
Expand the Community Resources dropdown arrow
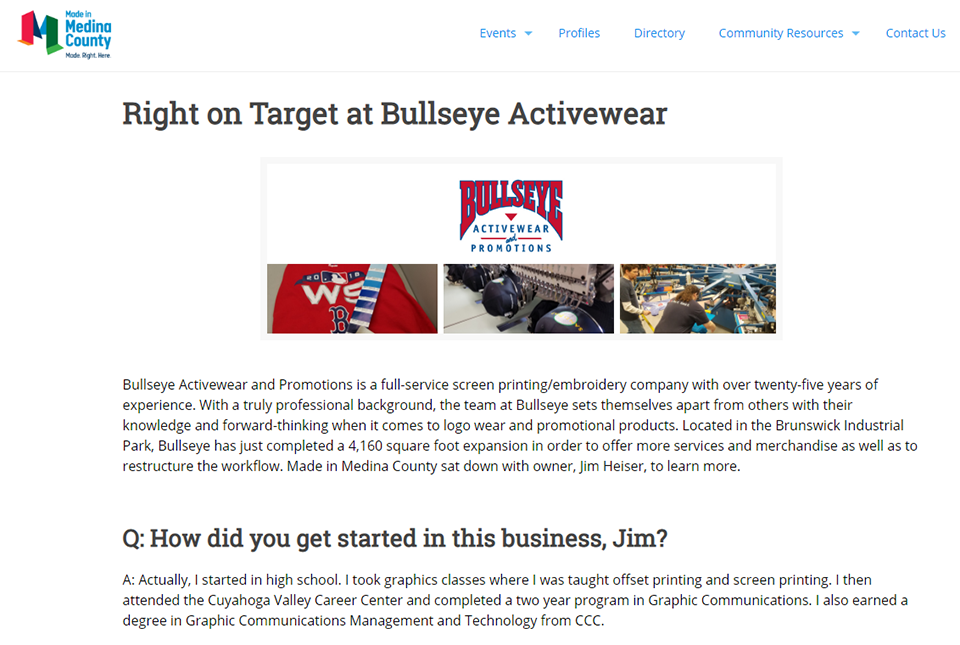856,34
